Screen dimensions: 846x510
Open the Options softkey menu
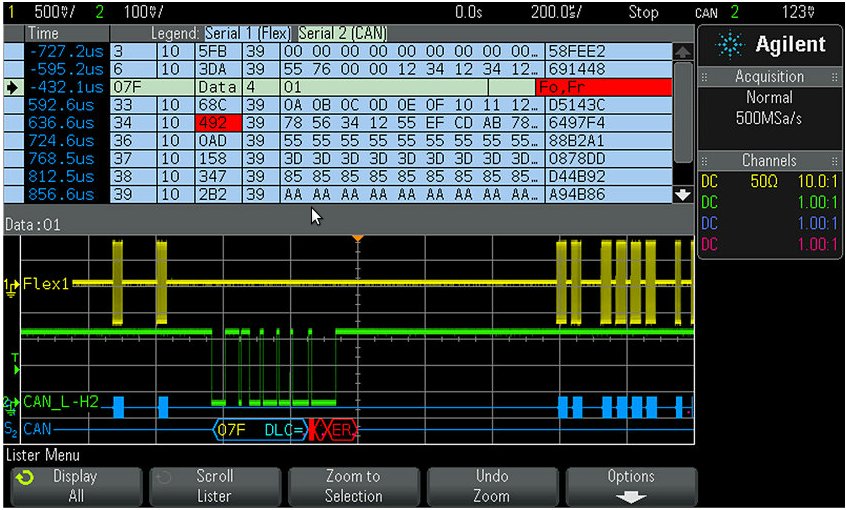(x=631, y=486)
